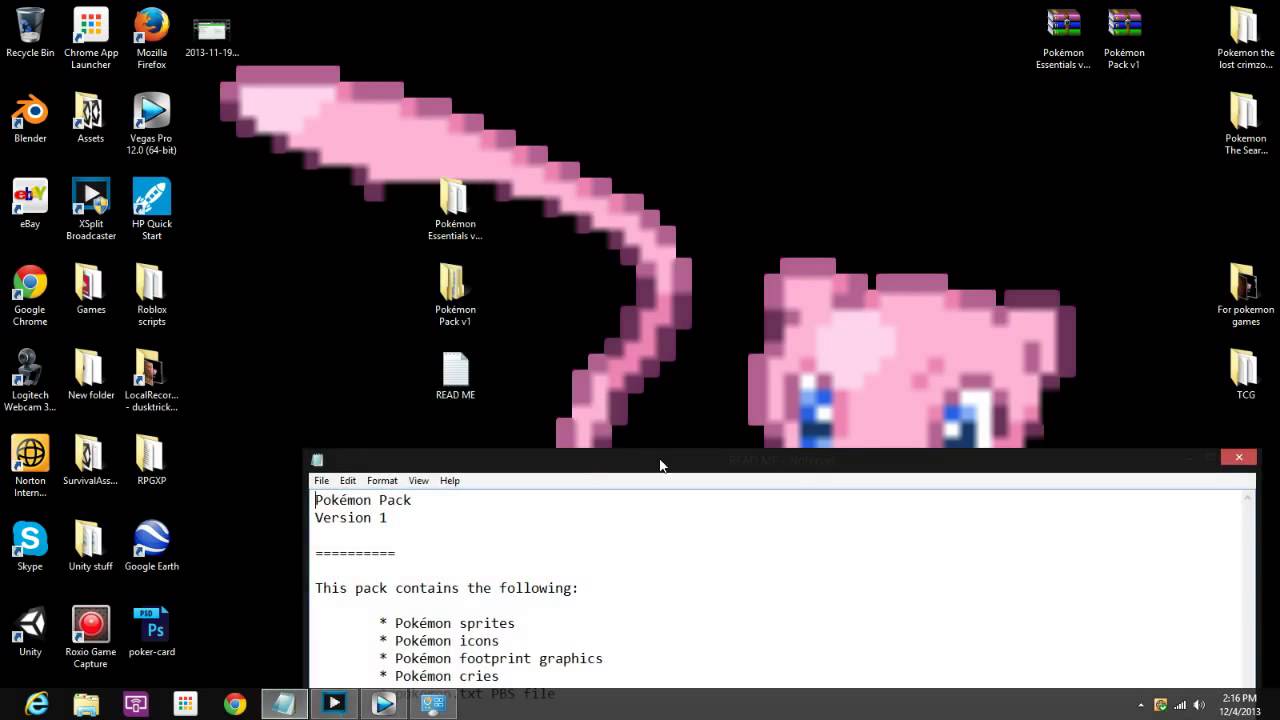
Task: Select the Games folder icon
Action: click(x=91, y=290)
